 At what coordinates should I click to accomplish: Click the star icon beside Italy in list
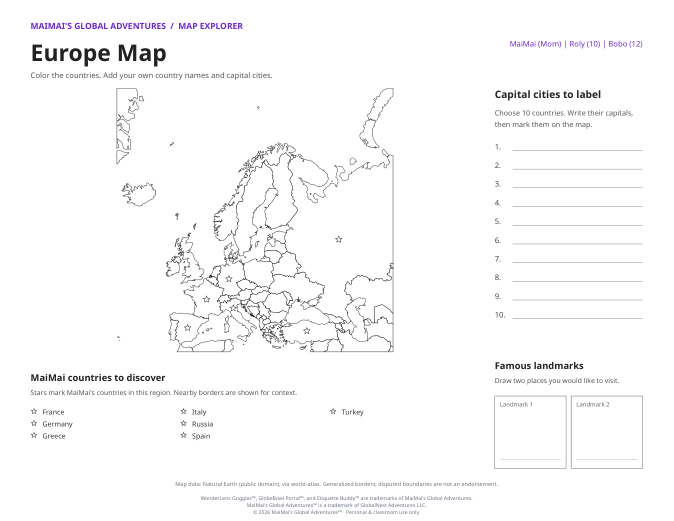(x=184, y=411)
